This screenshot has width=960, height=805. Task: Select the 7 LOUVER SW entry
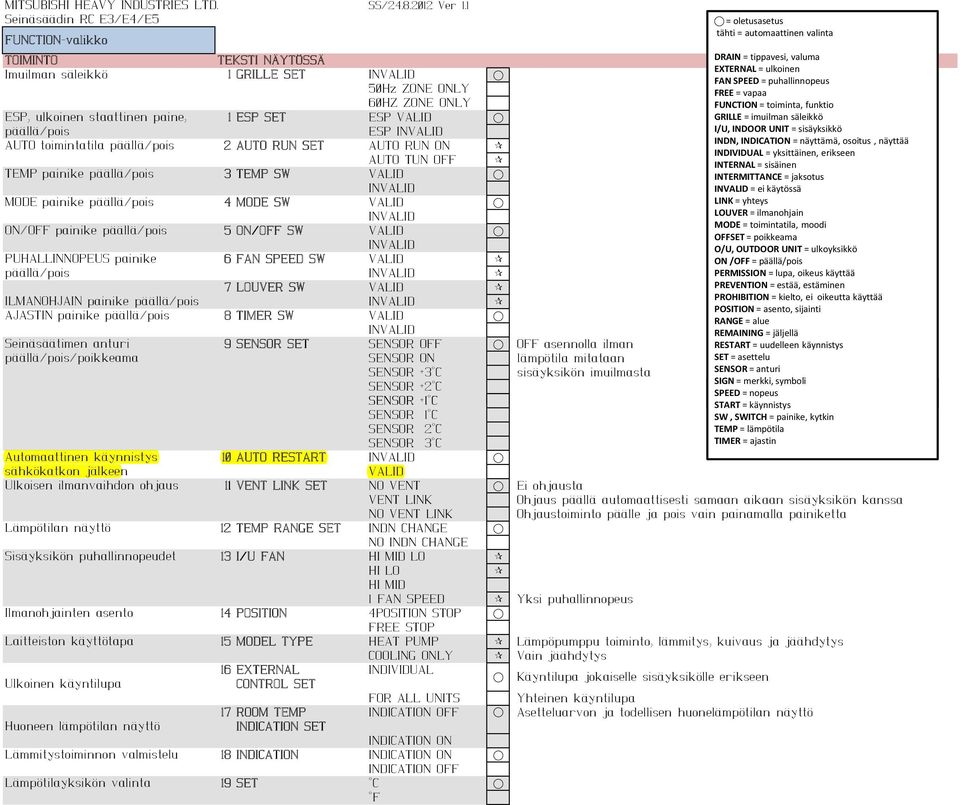coord(264,287)
